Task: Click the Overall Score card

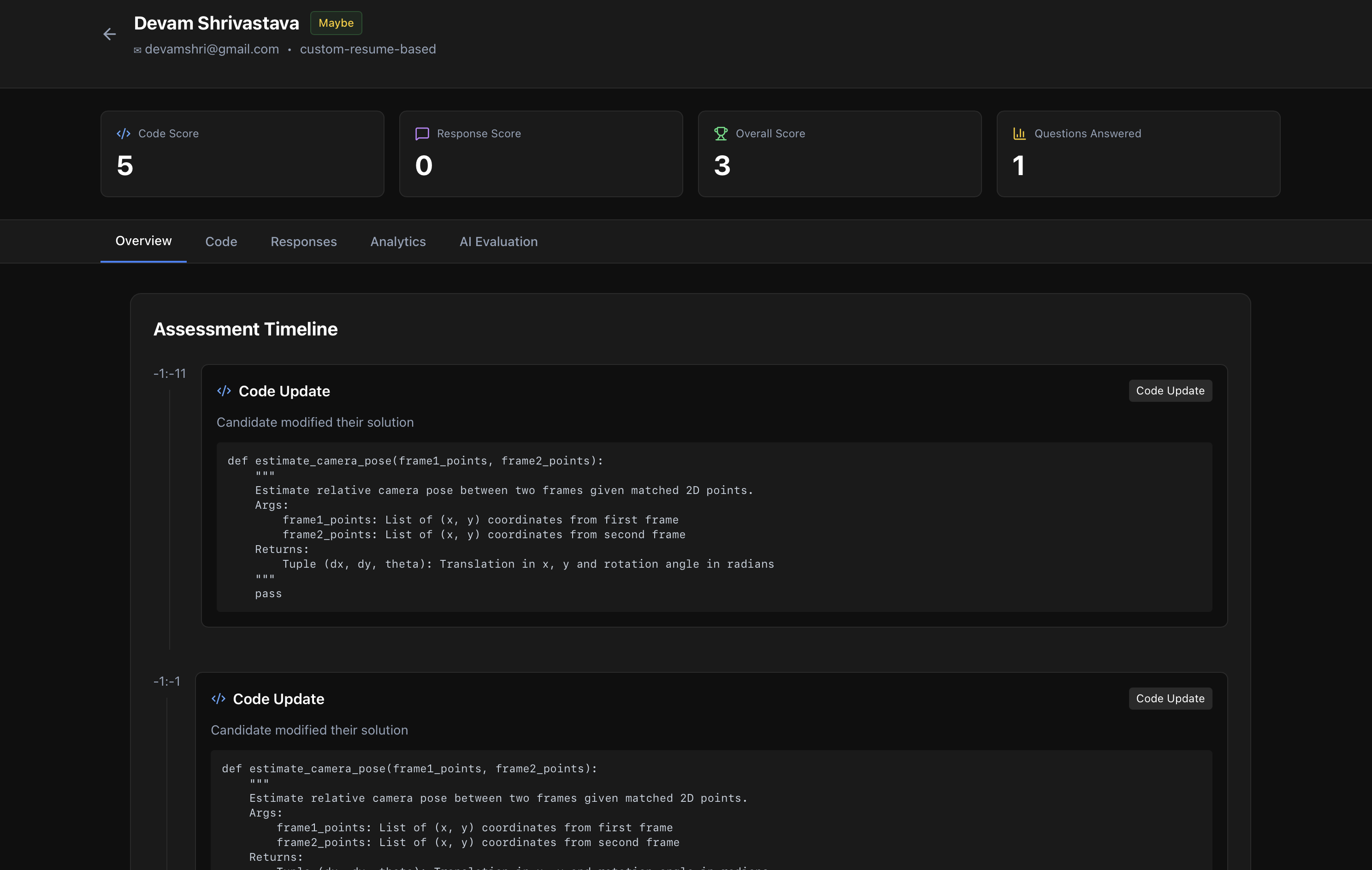Action: 840,154
